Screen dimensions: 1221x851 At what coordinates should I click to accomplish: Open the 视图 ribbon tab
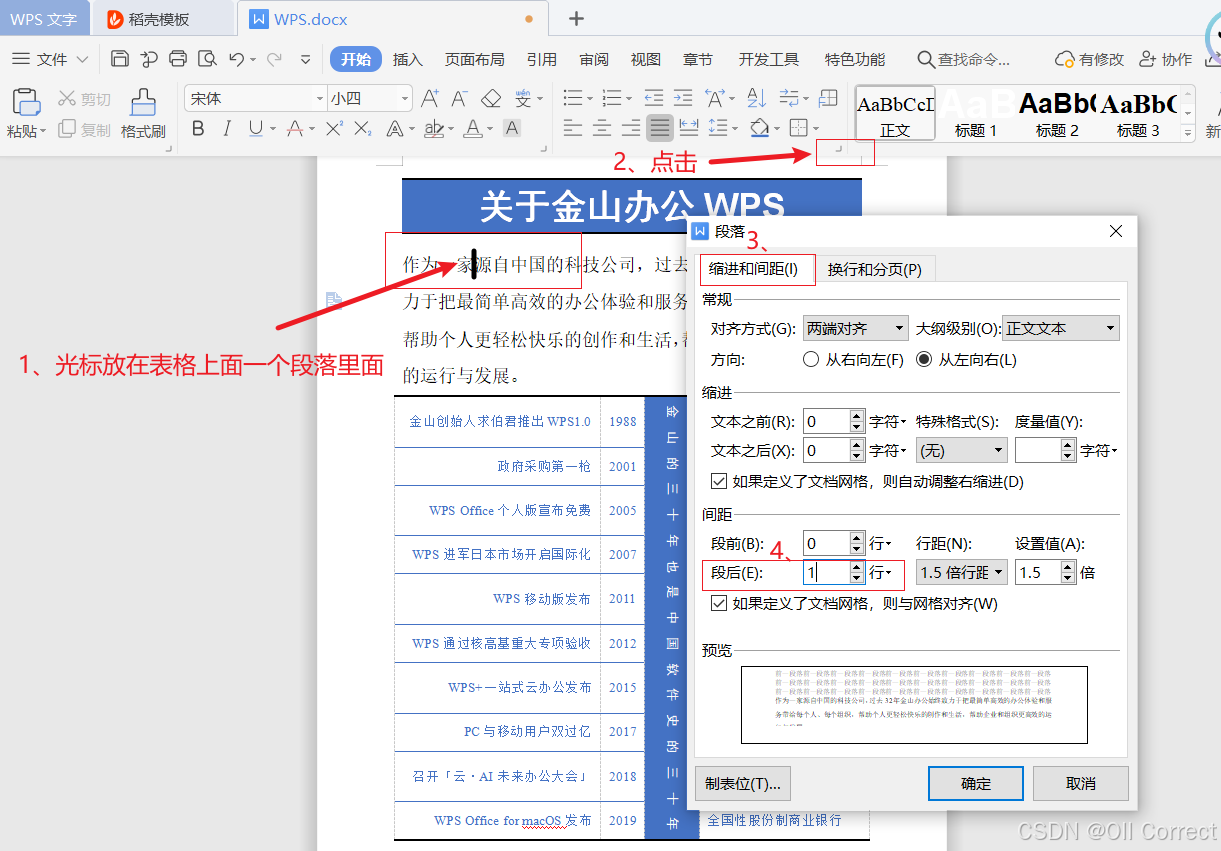tap(646, 60)
